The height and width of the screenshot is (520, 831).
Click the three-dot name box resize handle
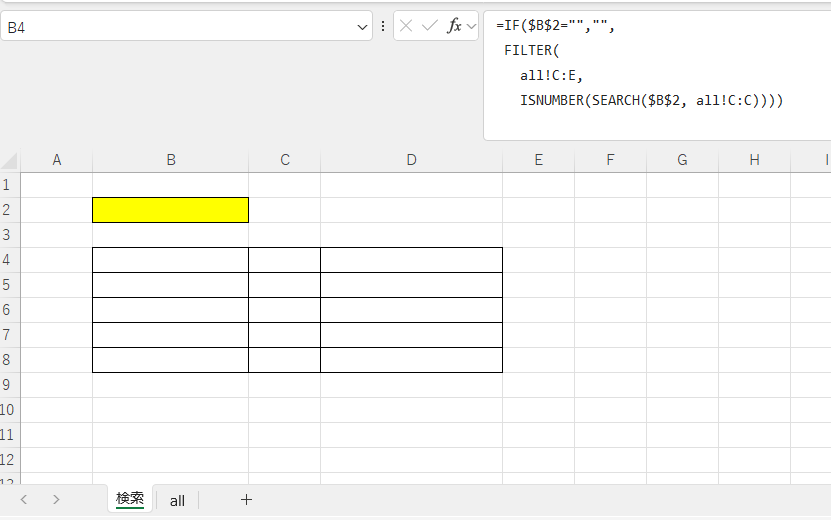tap(383, 27)
